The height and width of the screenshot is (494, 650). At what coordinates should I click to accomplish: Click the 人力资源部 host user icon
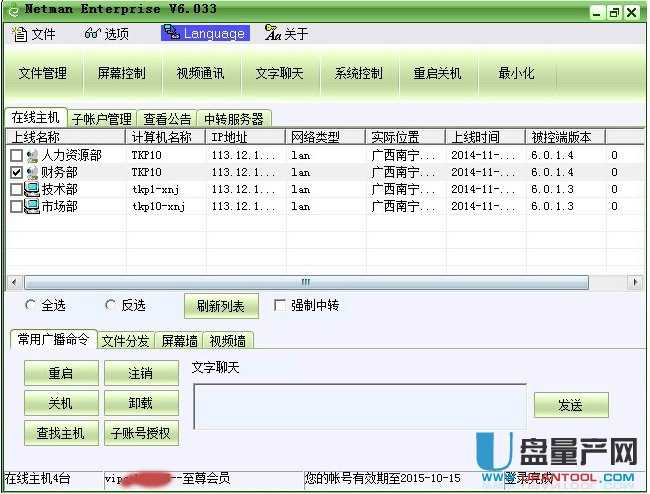tap(32, 156)
